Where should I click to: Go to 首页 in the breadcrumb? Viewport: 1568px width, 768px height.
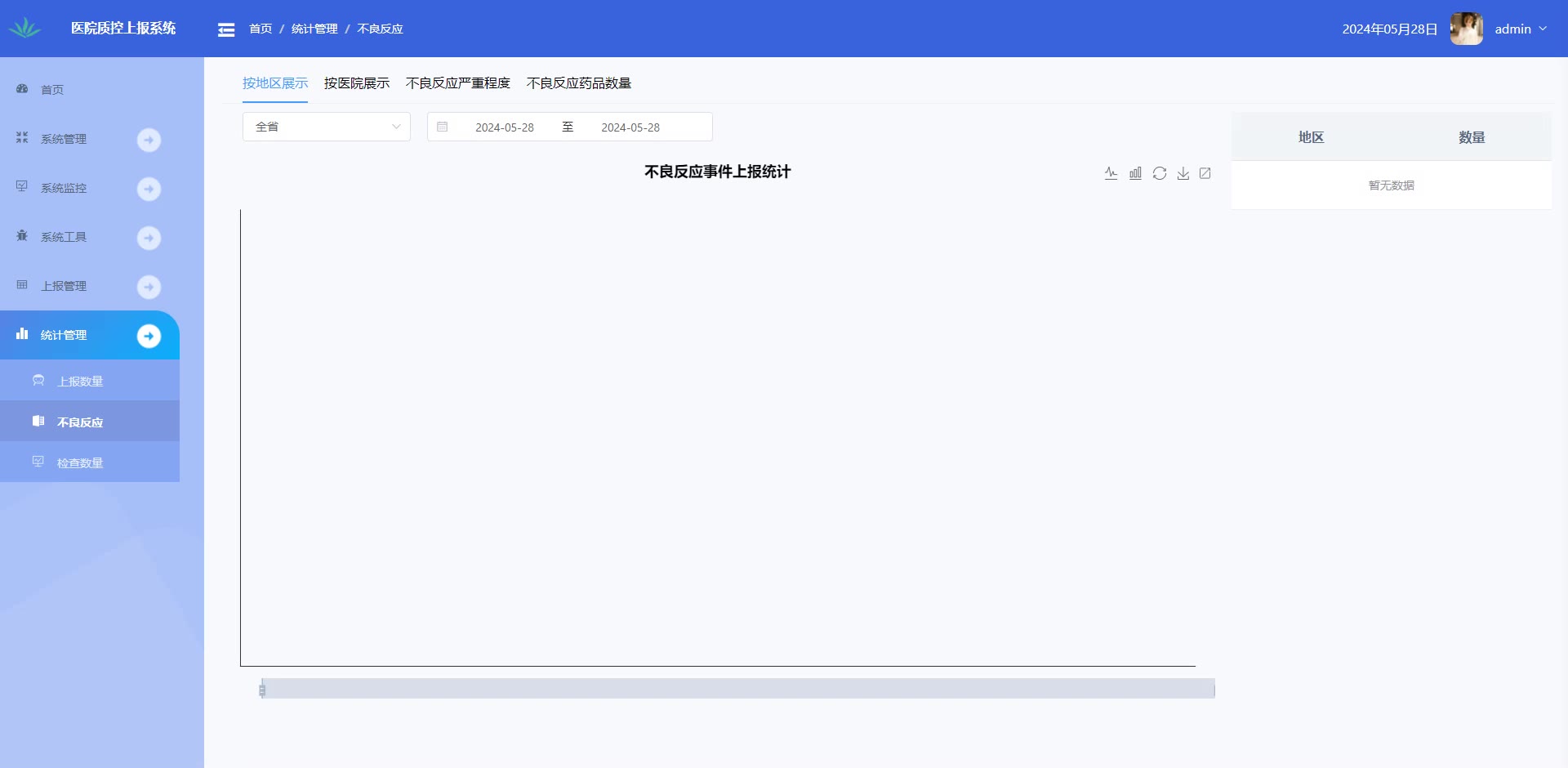click(261, 29)
